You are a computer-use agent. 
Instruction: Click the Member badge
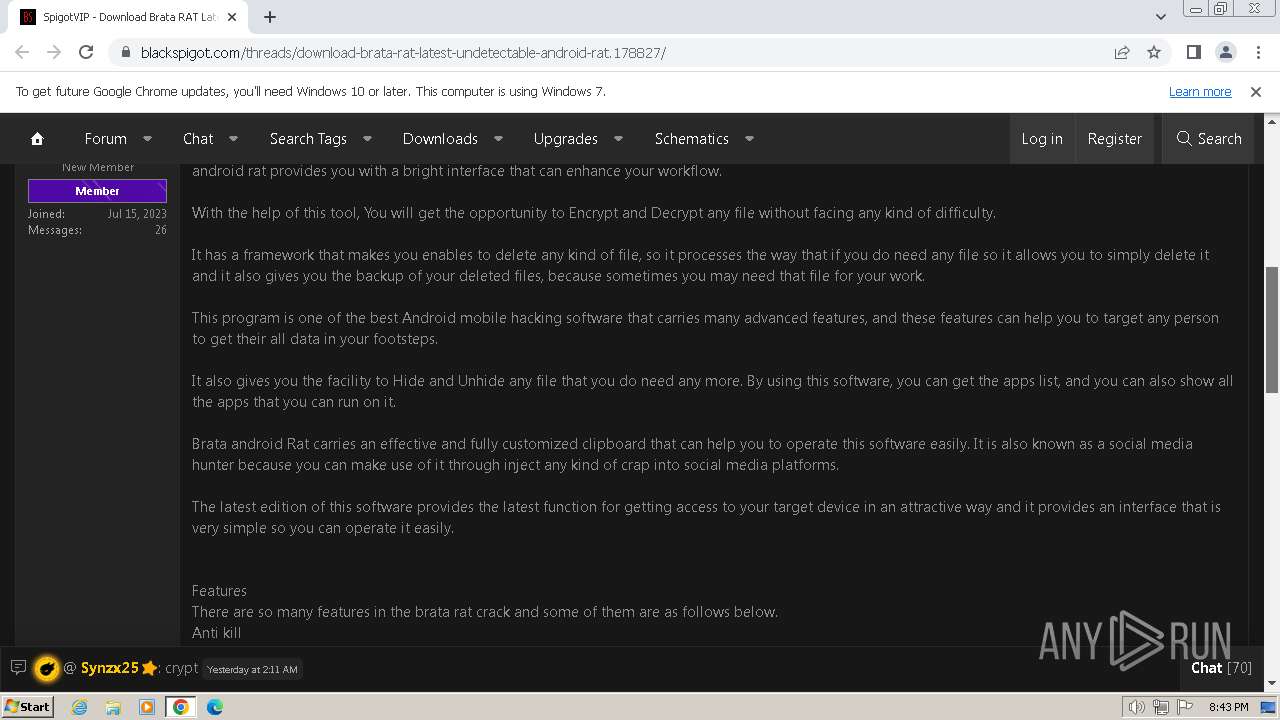point(97,191)
